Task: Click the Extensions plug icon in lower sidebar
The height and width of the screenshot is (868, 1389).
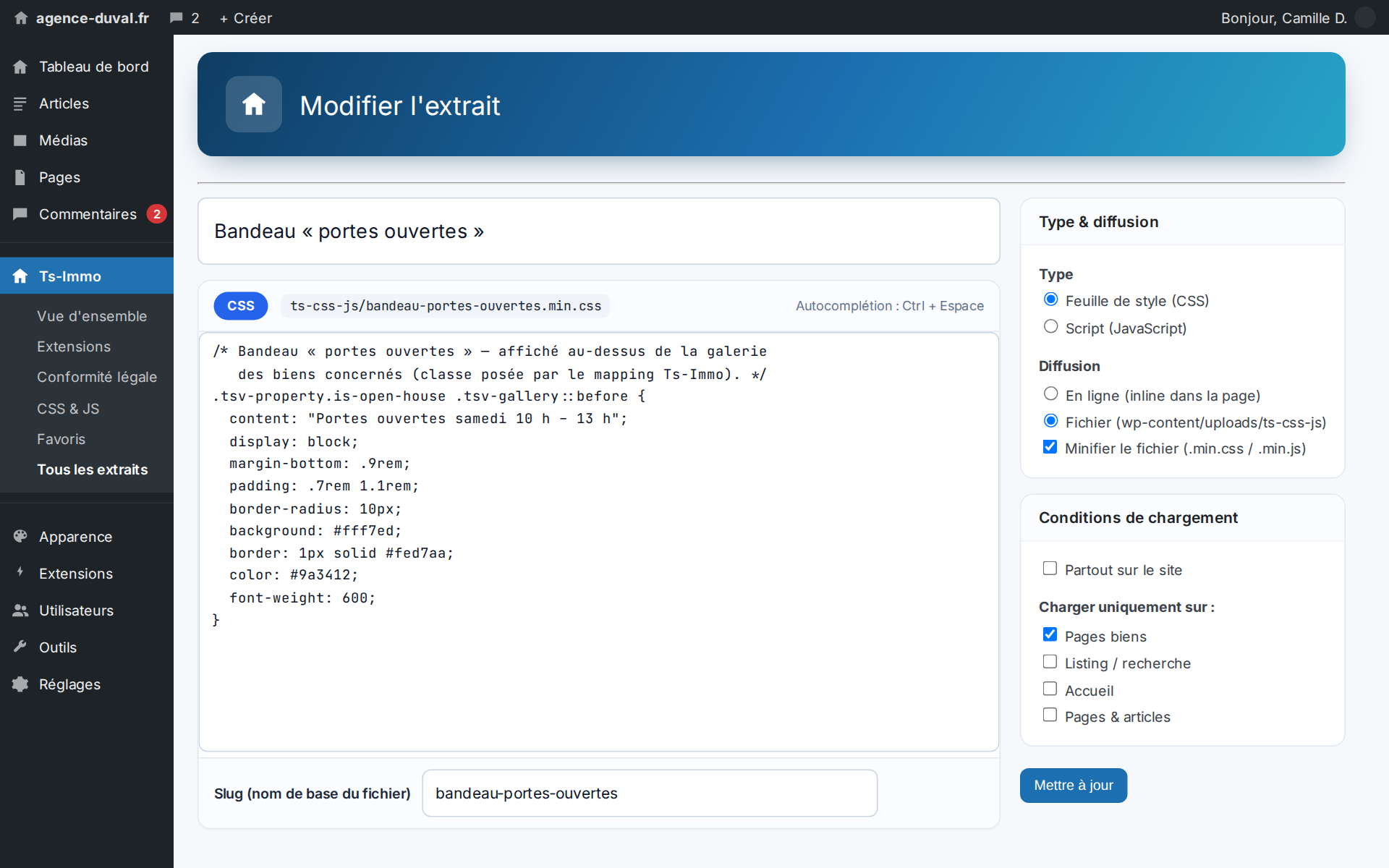Action: click(x=20, y=573)
